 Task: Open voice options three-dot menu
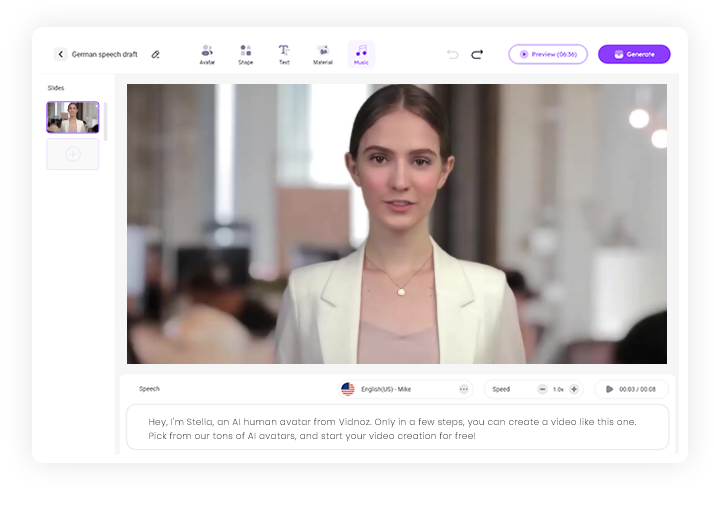(464, 389)
